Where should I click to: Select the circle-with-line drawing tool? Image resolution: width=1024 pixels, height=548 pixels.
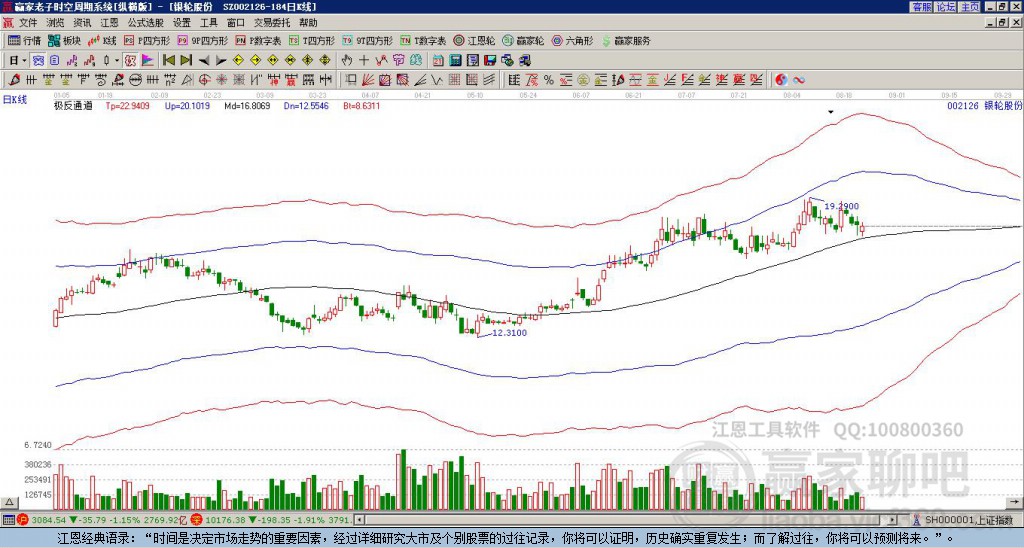(136, 80)
